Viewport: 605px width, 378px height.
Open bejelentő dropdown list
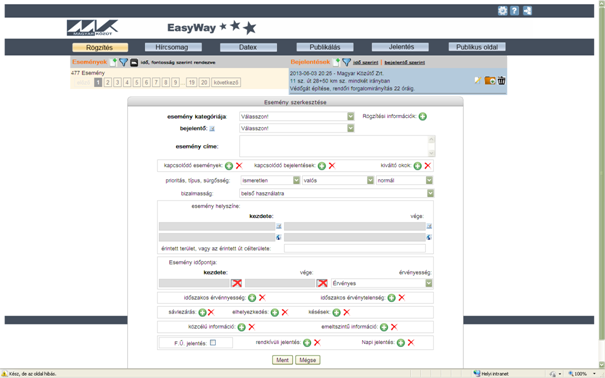[x=297, y=128]
